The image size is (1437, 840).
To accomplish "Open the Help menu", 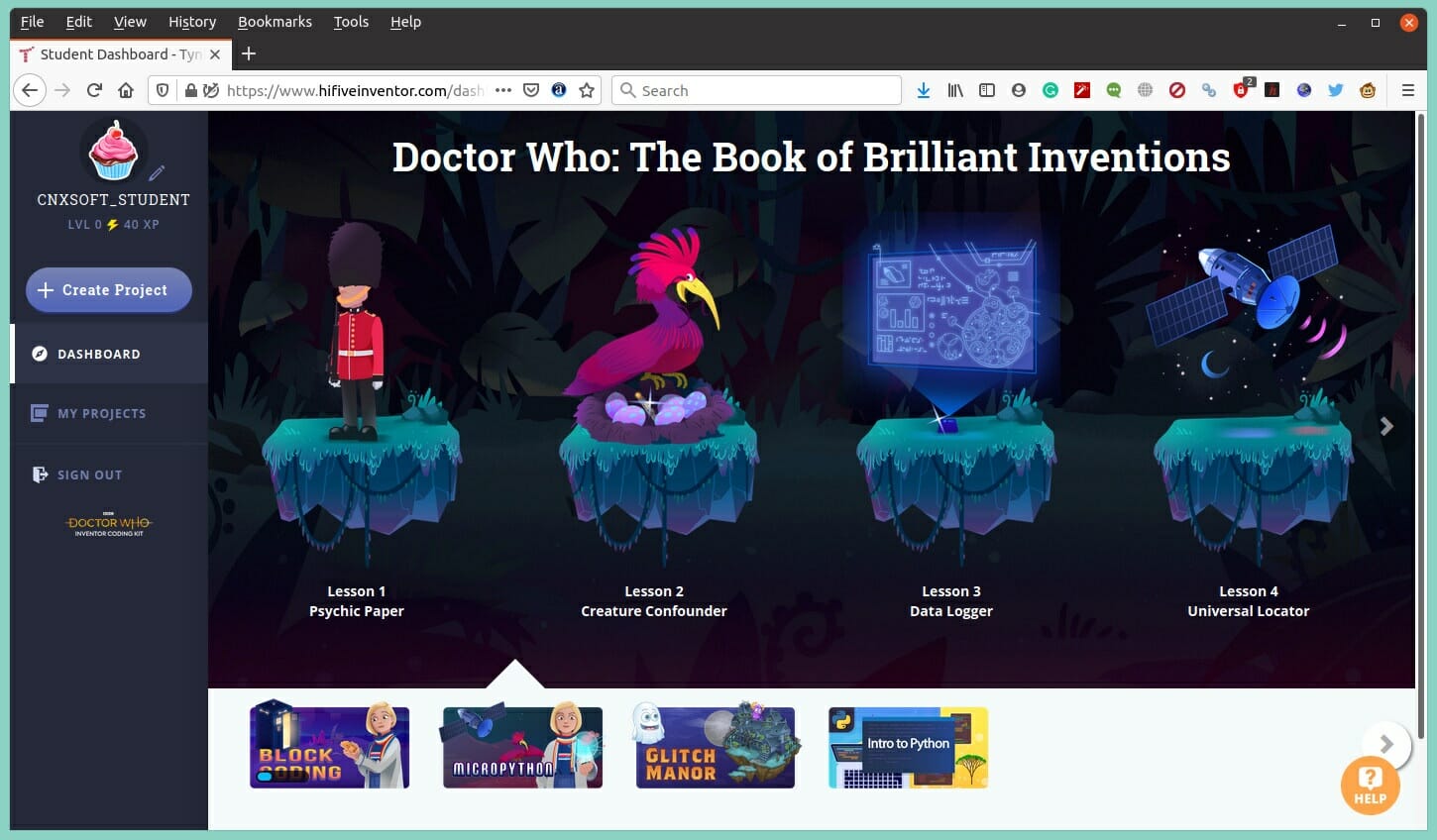I will coord(405,22).
